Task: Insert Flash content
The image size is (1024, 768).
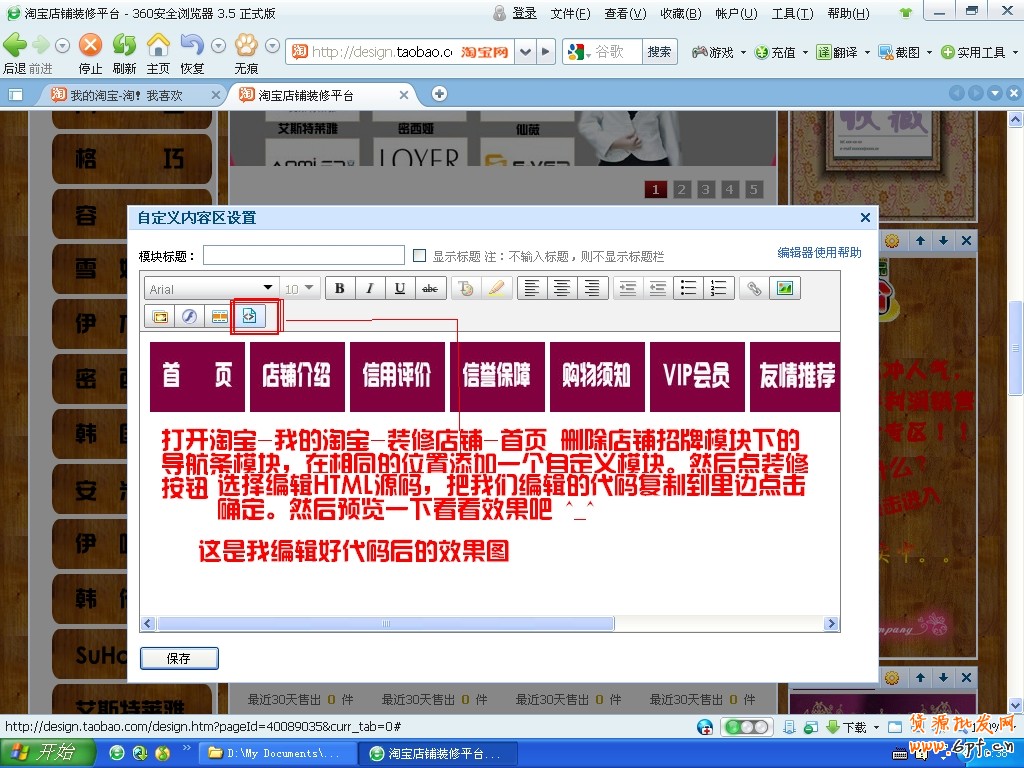Action: 189,317
